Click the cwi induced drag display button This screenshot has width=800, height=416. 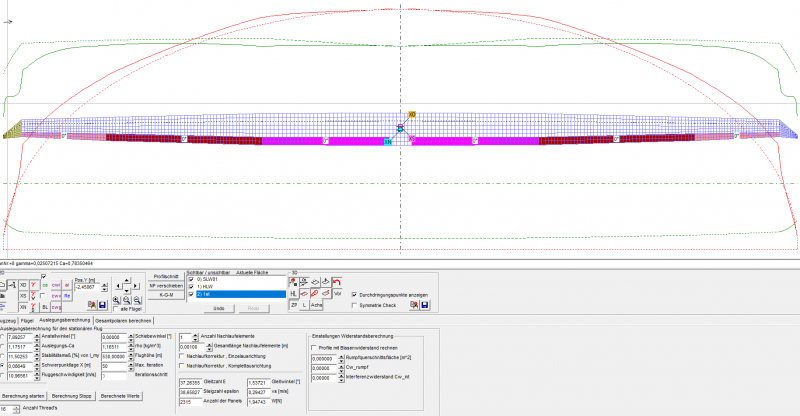click(56, 285)
